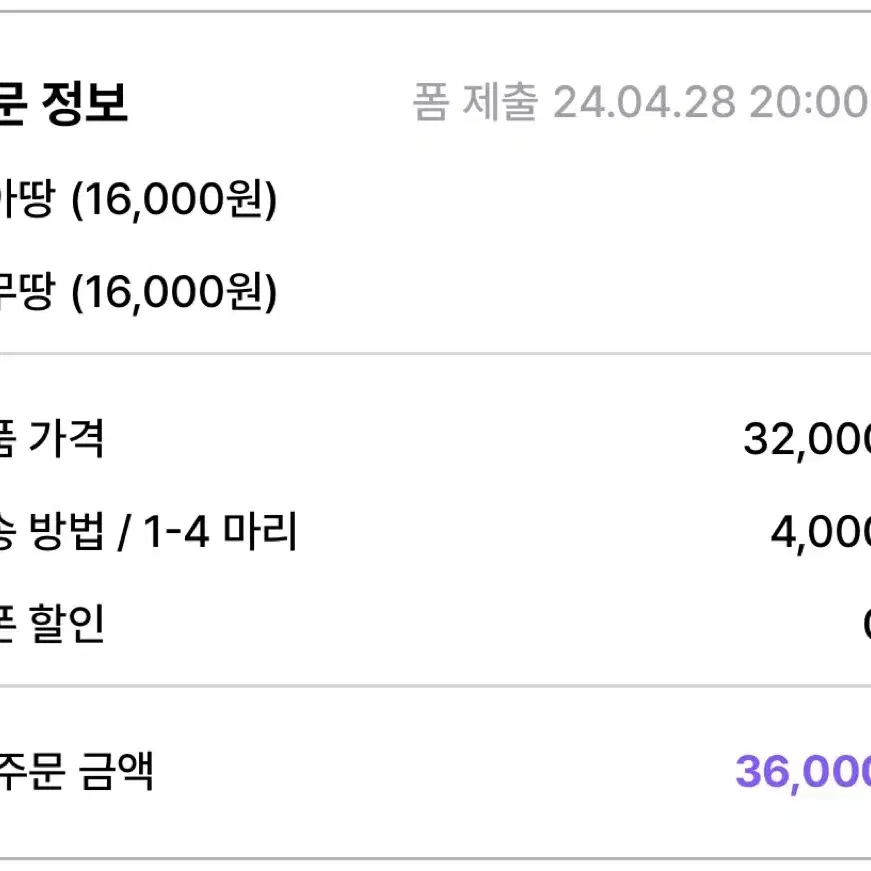Click the 20:00 submission time

click(810, 103)
